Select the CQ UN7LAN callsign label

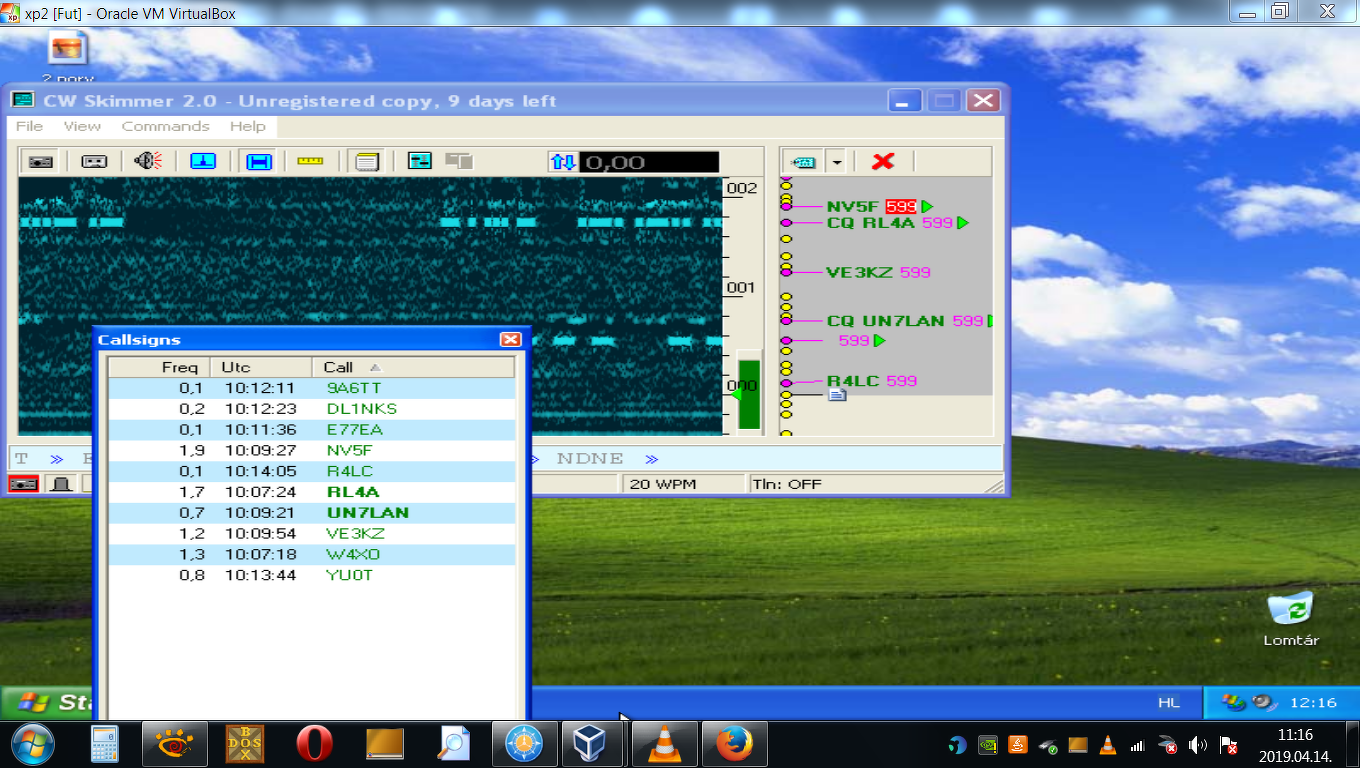[x=885, y=321]
